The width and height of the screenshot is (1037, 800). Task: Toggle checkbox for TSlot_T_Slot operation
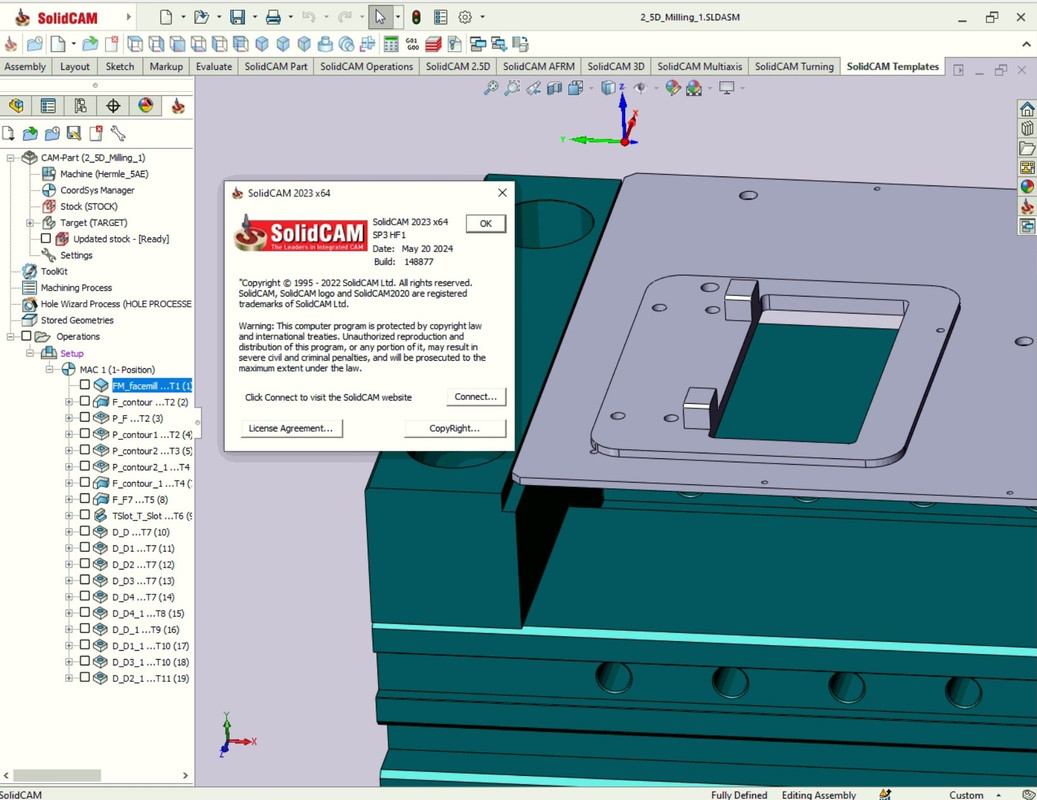(85, 514)
